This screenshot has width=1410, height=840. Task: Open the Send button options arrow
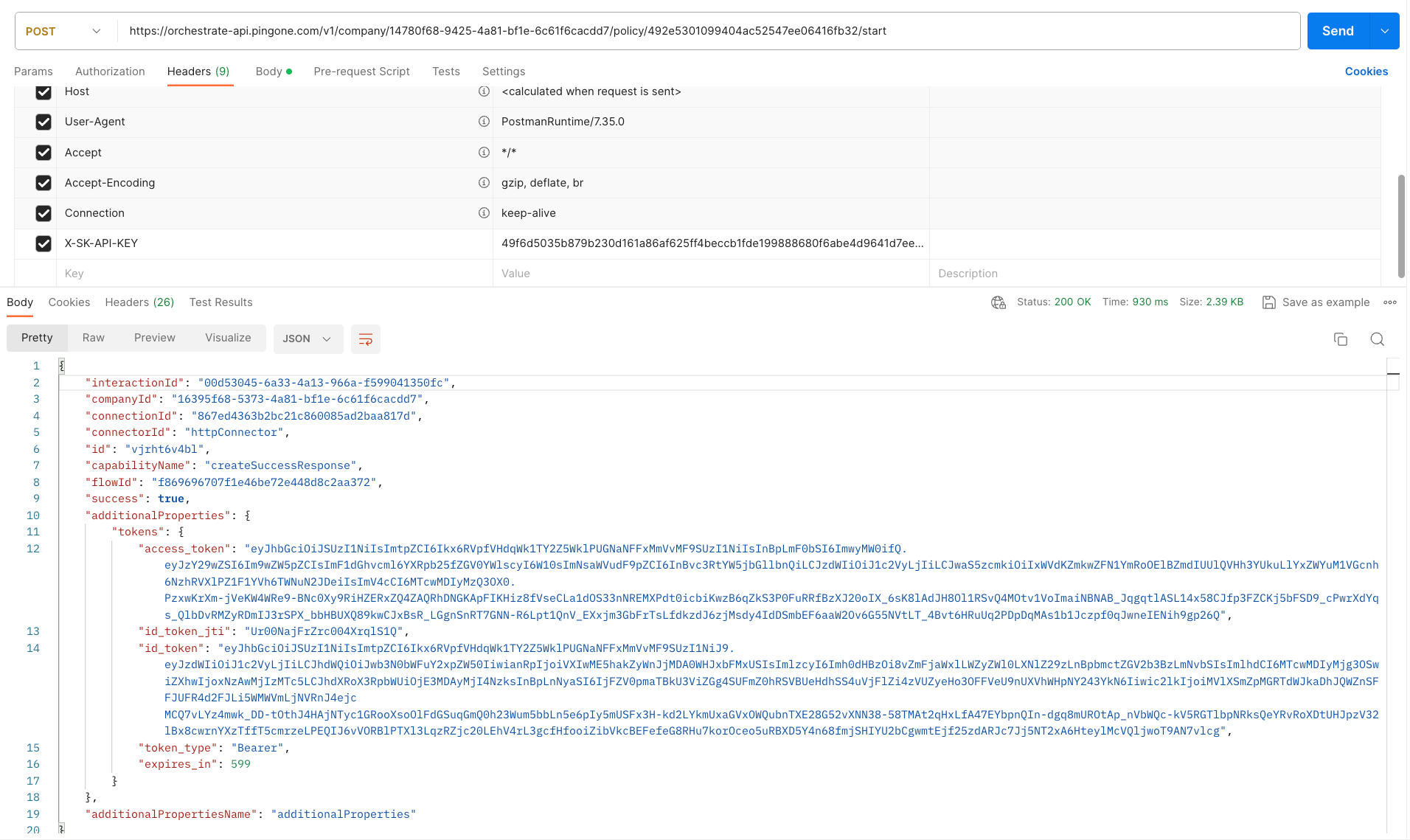tap(1384, 31)
